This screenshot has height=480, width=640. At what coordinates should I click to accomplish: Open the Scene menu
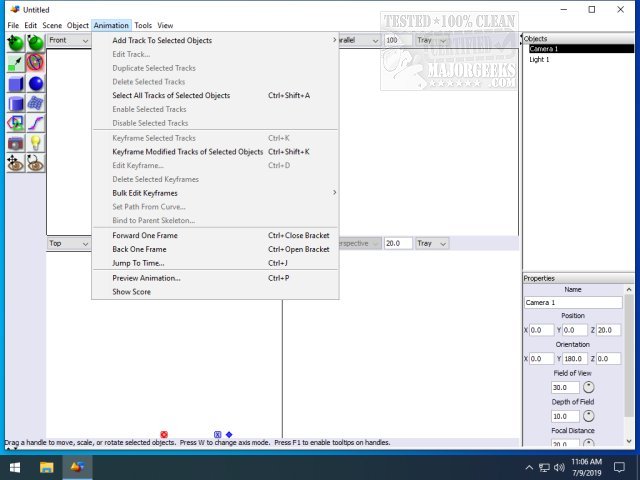pos(52,25)
